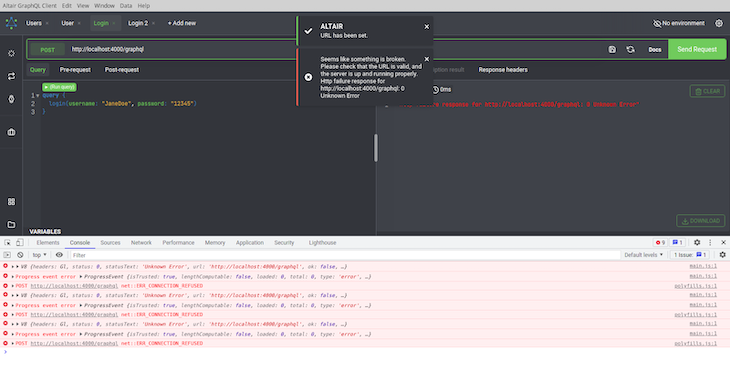Open the Window menu

click(x=104, y=6)
